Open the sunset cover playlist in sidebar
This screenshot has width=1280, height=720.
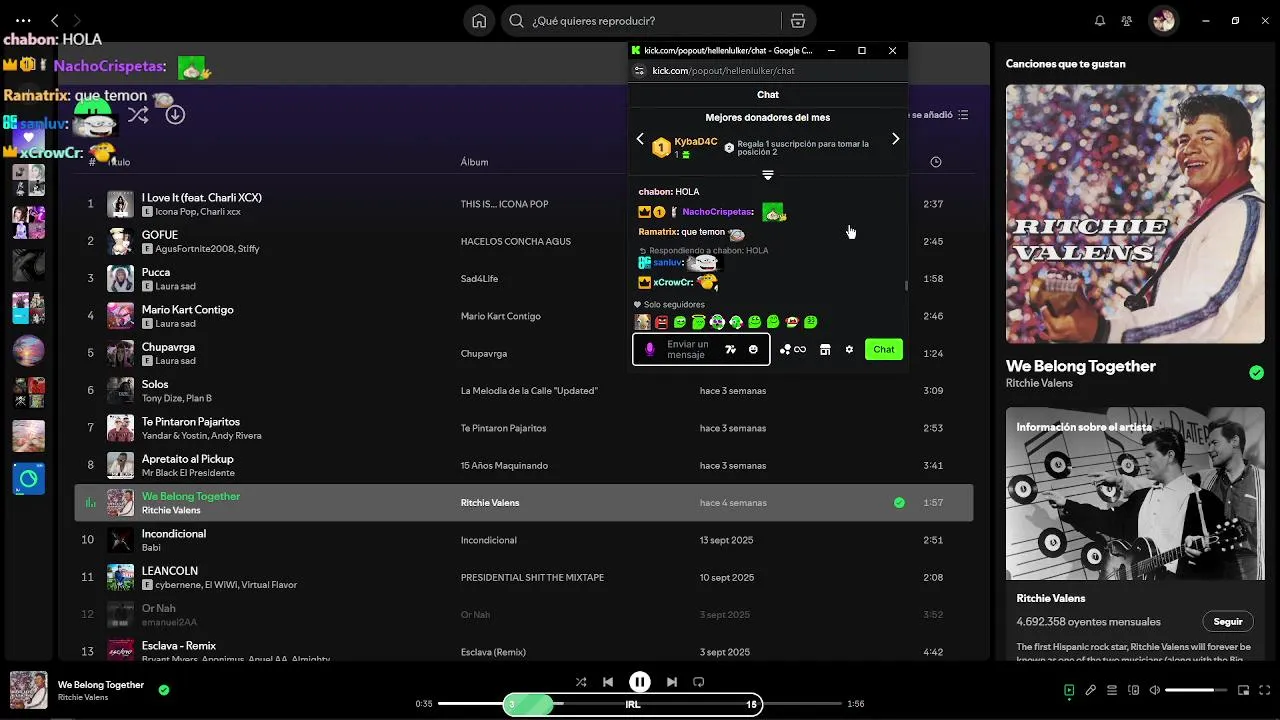pyautogui.click(x=28, y=350)
